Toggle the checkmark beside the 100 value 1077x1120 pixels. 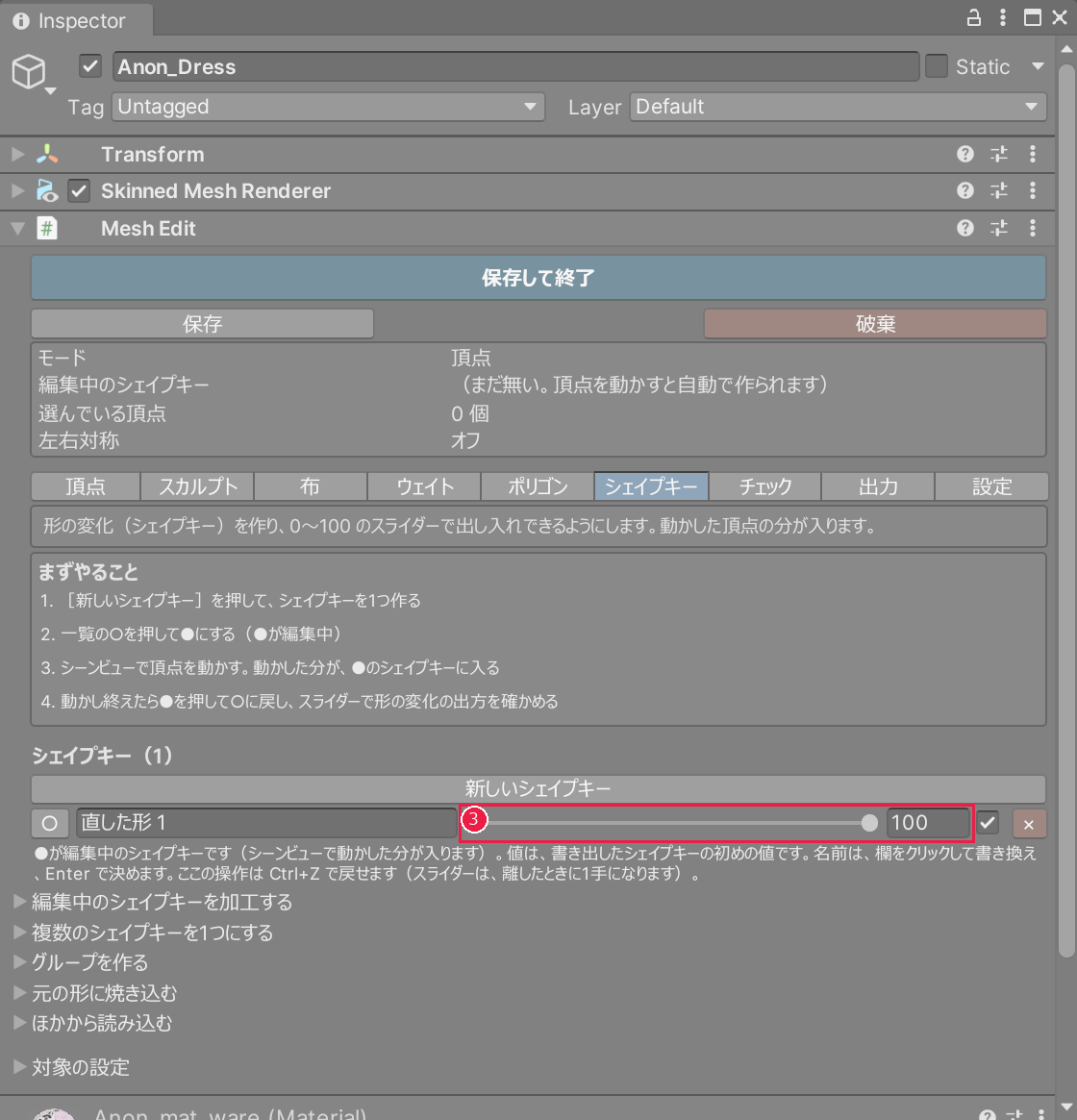click(x=988, y=823)
